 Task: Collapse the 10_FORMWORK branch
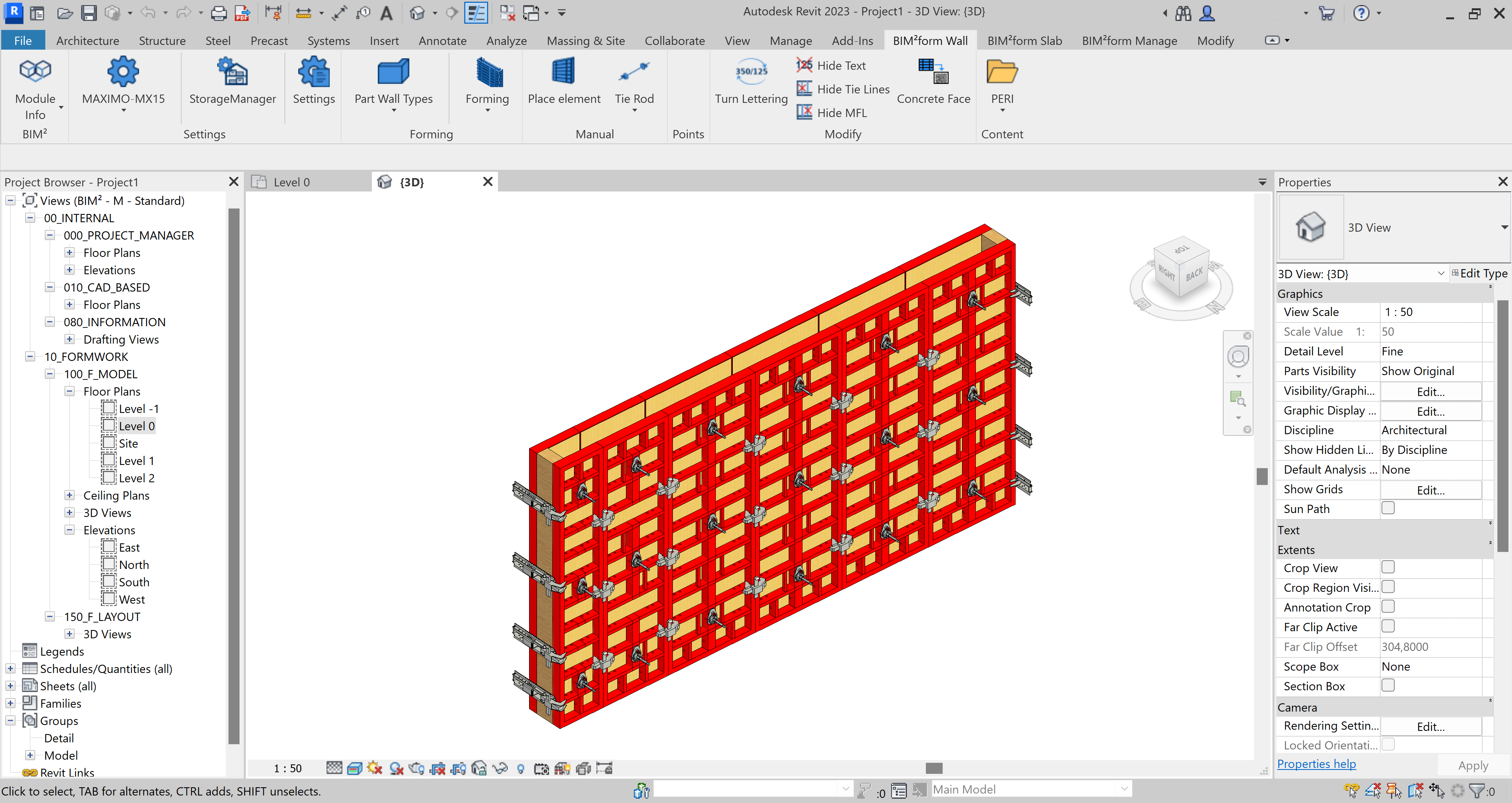pyautogui.click(x=30, y=356)
